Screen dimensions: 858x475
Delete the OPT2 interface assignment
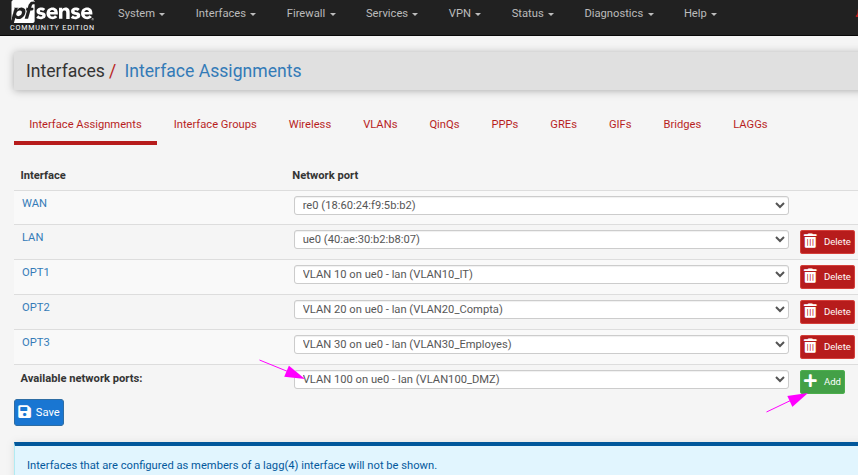pos(827,311)
